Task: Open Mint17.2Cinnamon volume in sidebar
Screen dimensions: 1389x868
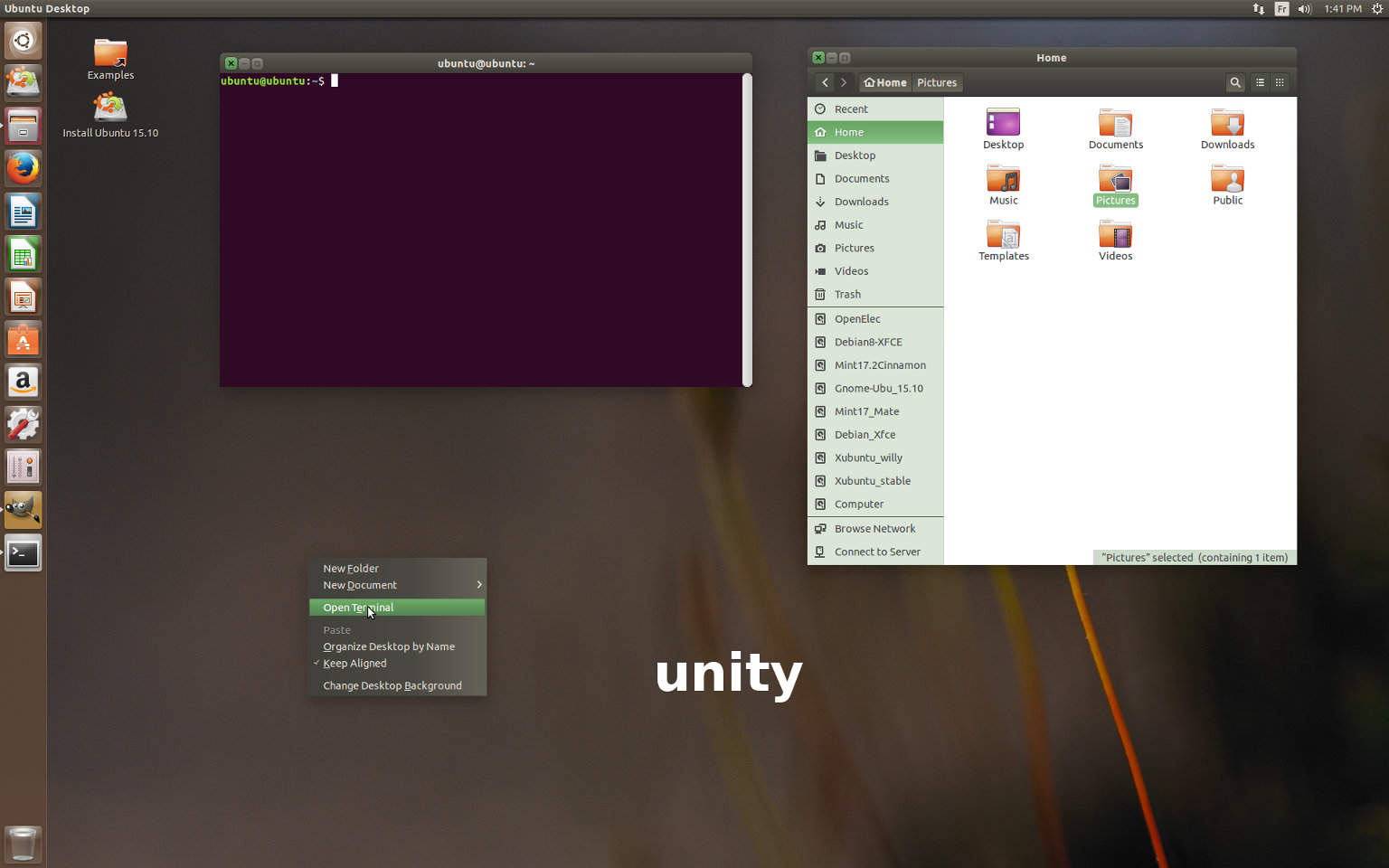Action: 875,365
